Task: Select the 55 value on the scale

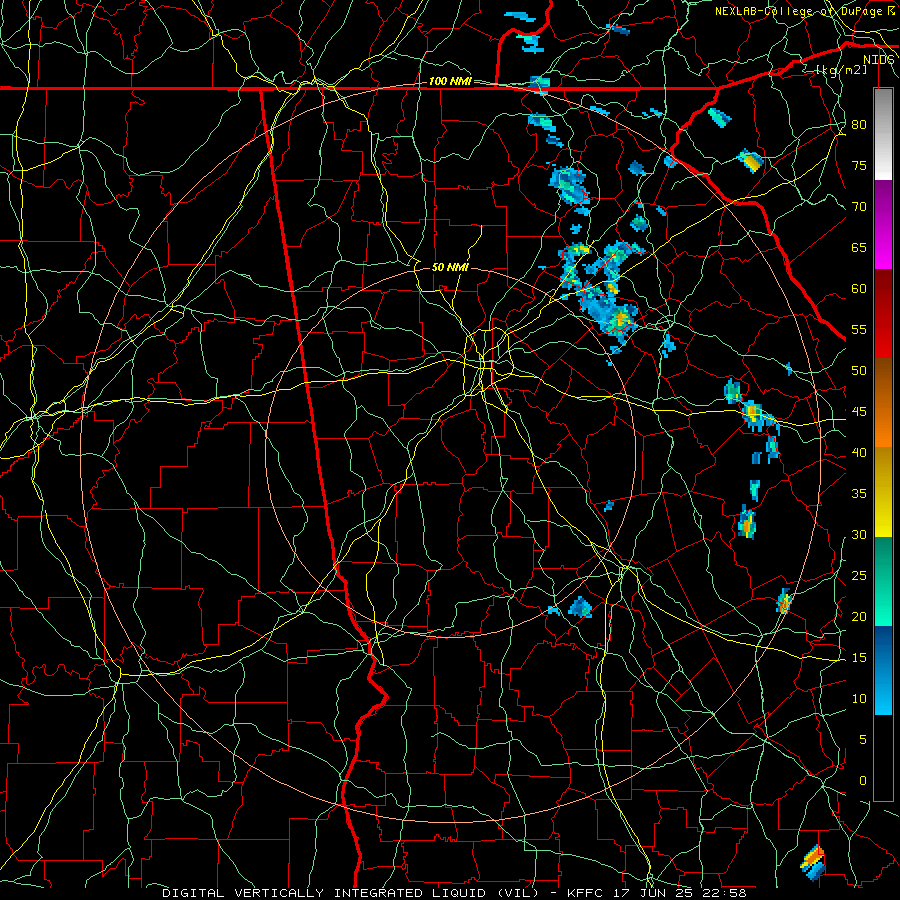Action: (x=859, y=329)
